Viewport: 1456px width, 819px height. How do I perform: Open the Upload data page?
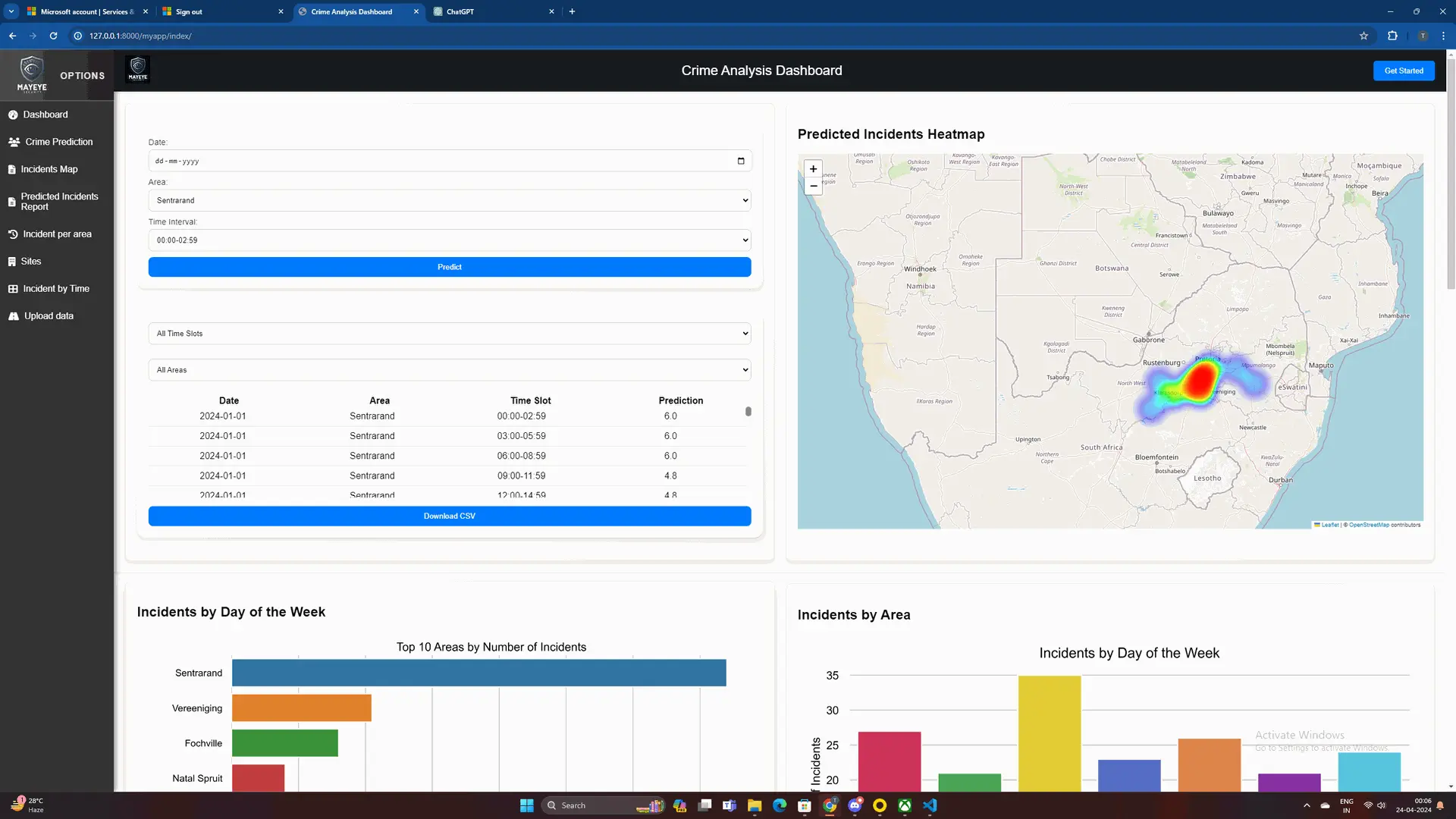49,315
